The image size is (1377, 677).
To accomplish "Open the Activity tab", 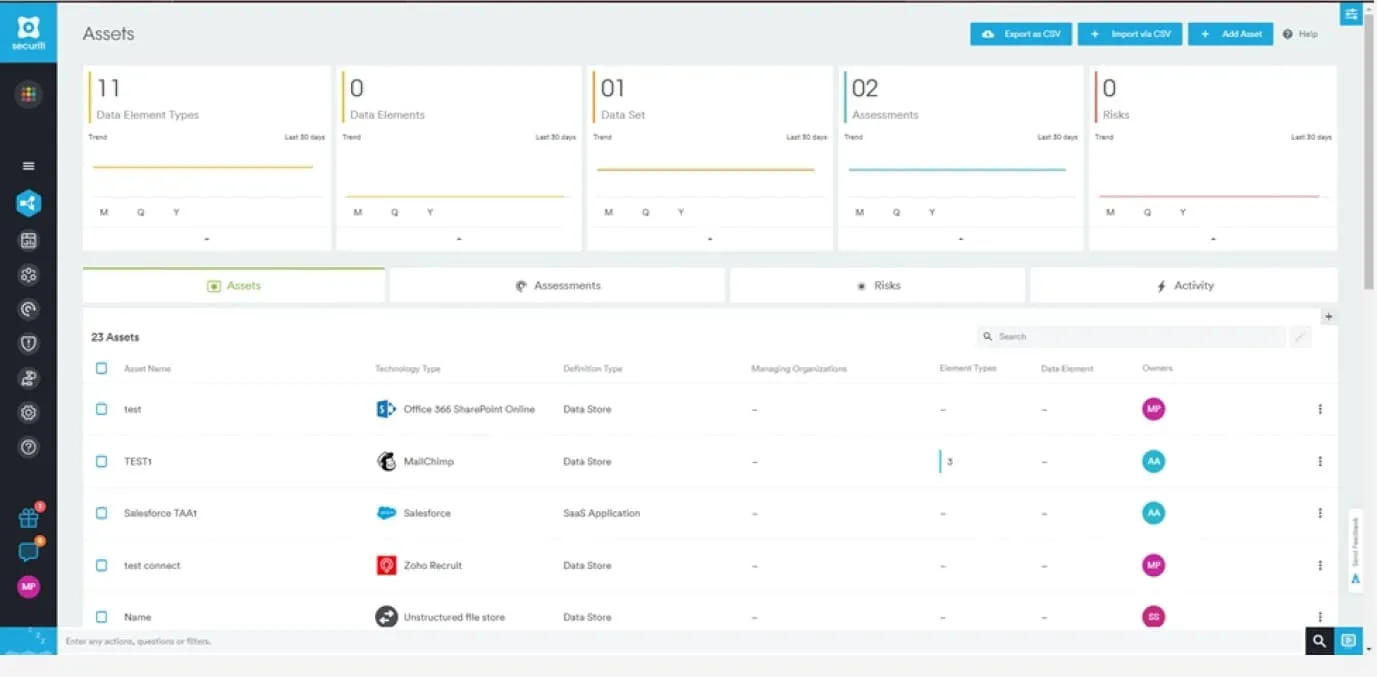I will (x=1184, y=286).
